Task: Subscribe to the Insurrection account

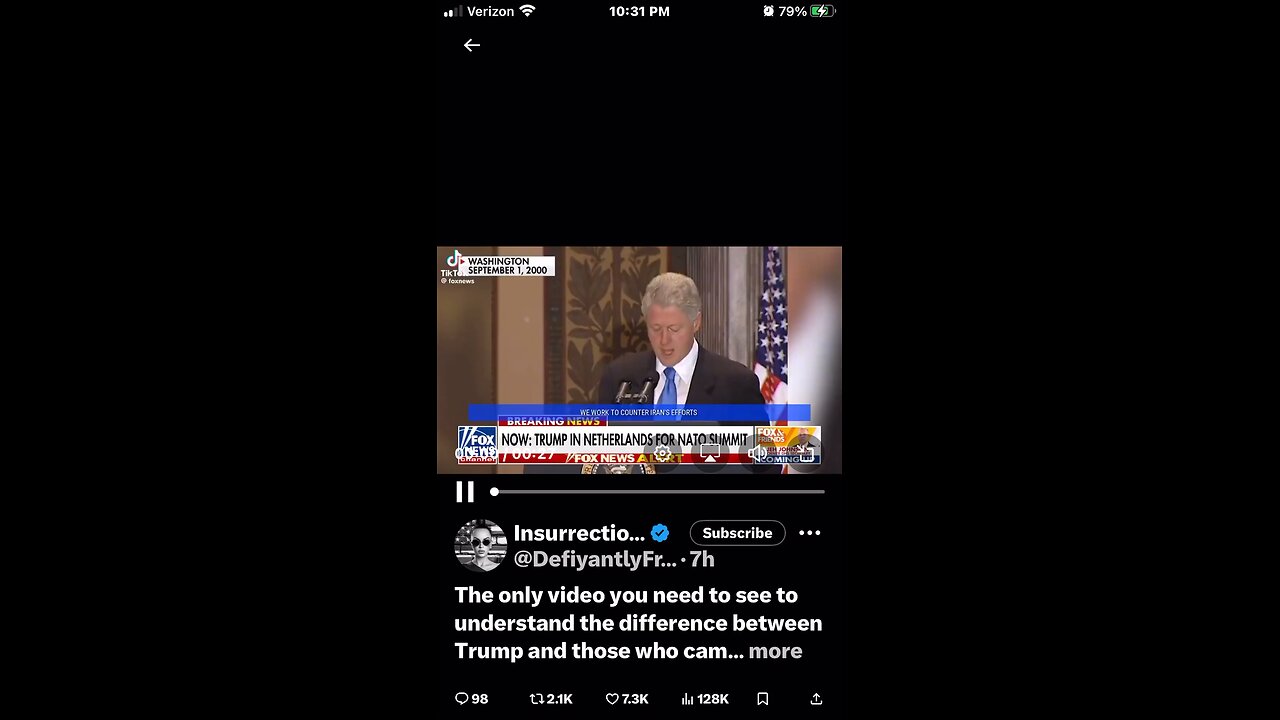Action: 737,533
